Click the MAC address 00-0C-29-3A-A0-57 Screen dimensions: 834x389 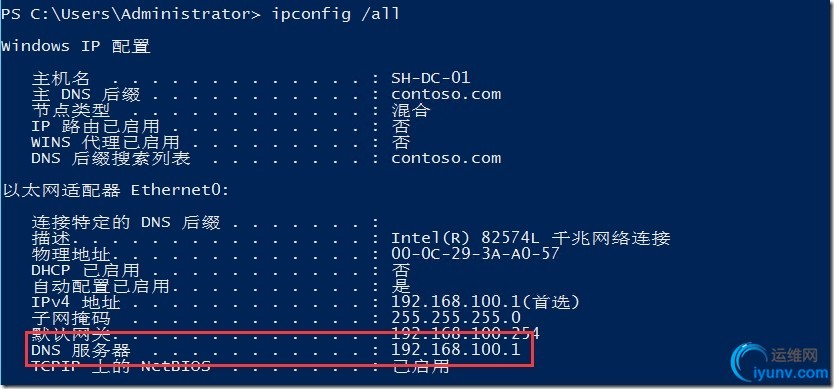[476, 253]
